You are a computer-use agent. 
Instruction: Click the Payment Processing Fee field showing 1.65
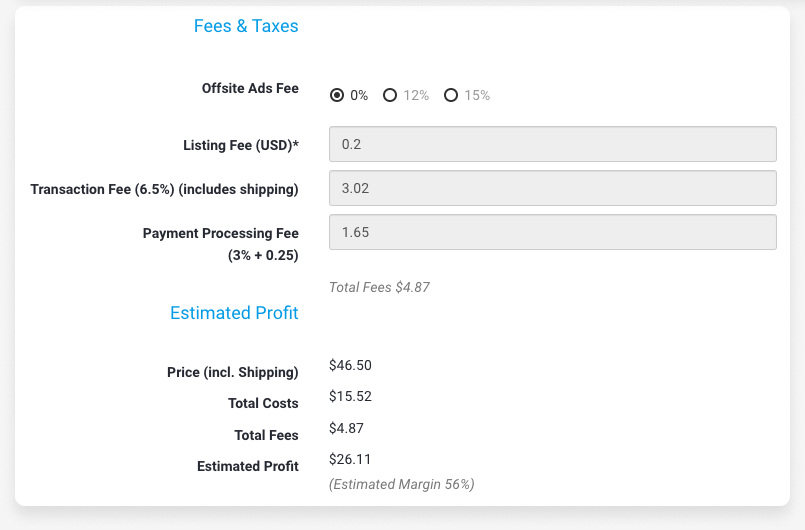[552, 232]
